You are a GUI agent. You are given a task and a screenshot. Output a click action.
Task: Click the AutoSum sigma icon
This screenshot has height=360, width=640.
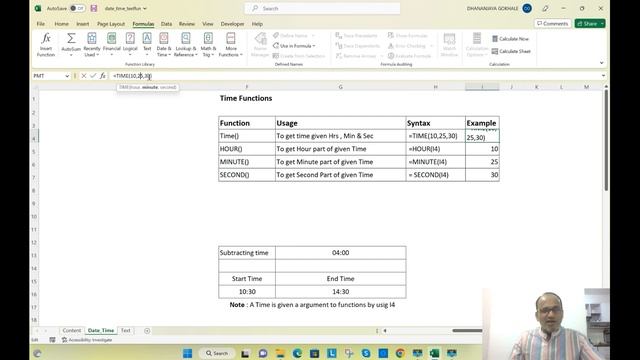pyautogui.click(x=71, y=38)
